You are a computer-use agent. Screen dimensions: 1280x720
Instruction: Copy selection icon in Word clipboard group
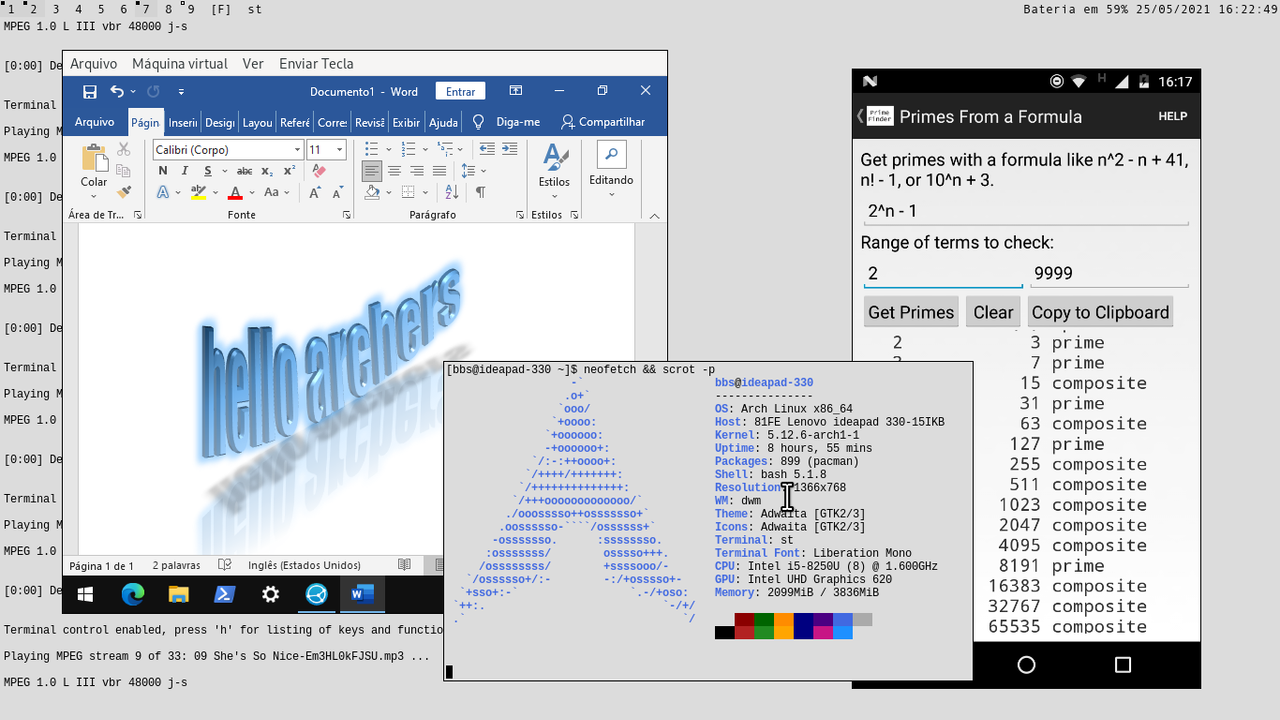click(124, 170)
